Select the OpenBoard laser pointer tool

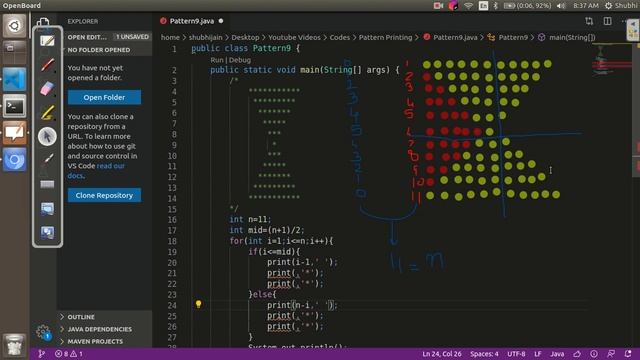coord(47,160)
